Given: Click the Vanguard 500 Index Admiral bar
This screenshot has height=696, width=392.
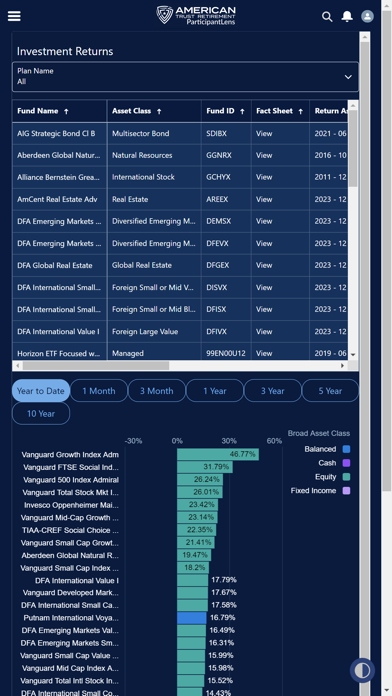Looking at the screenshot, I should pyautogui.click(x=200, y=479).
